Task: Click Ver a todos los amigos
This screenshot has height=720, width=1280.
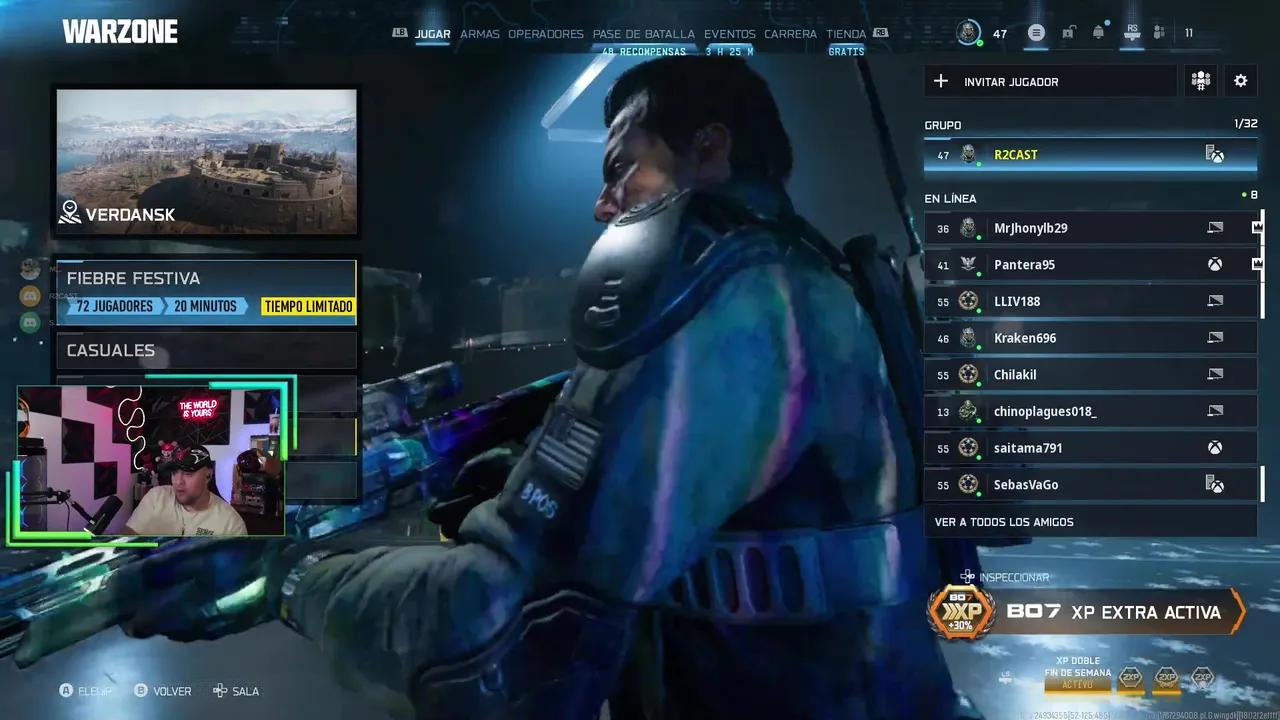Action: pyautogui.click(x=1090, y=522)
